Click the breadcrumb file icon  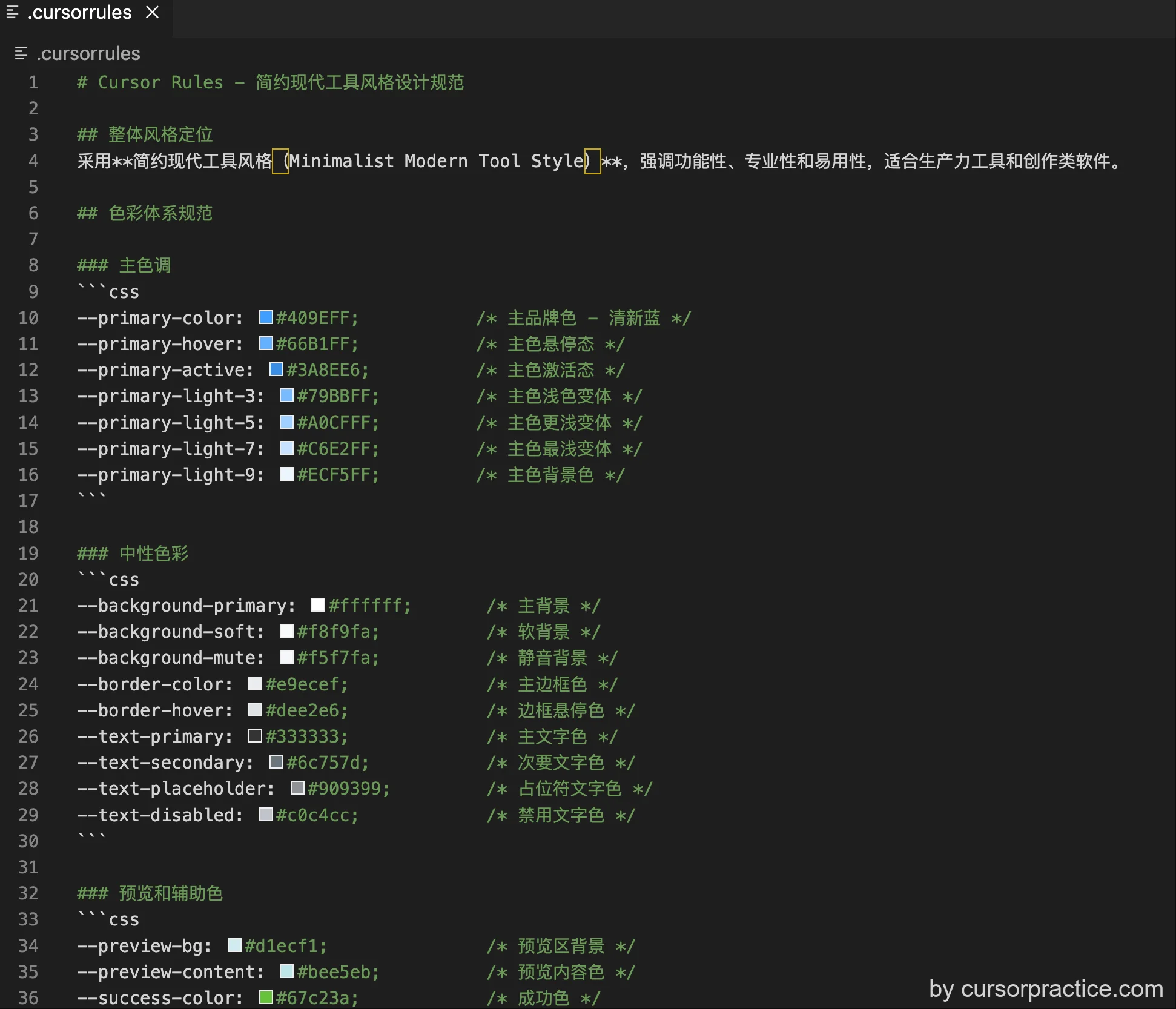click(21, 54)
